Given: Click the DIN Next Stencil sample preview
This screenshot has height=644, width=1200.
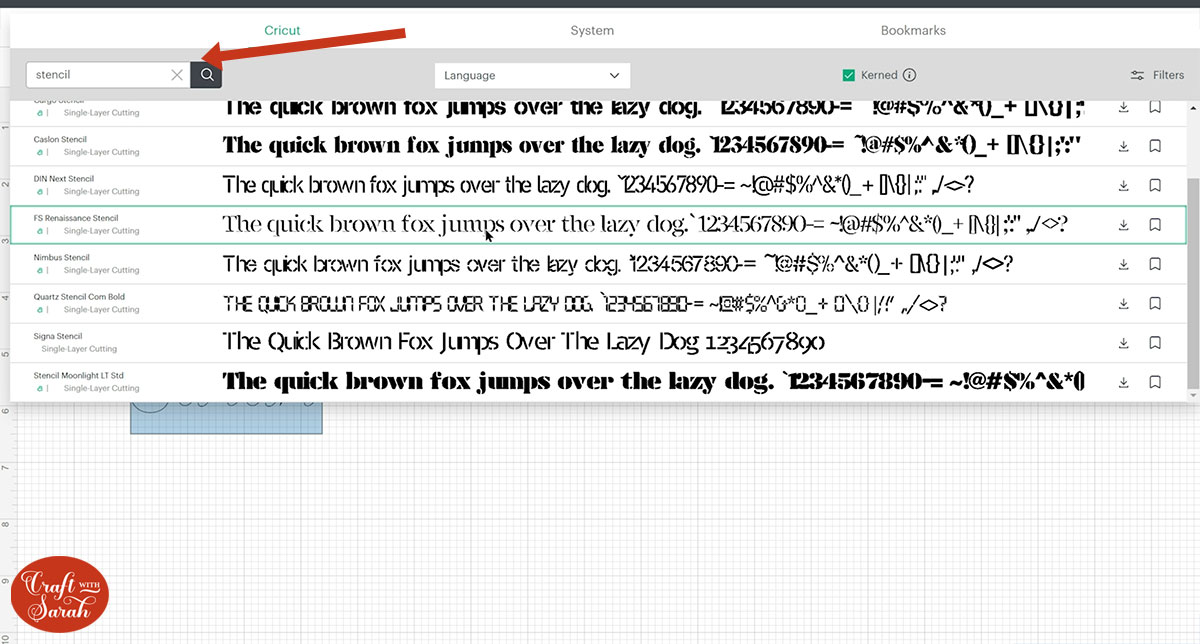Looking at the screenshot, I should (x=598, y=185).
